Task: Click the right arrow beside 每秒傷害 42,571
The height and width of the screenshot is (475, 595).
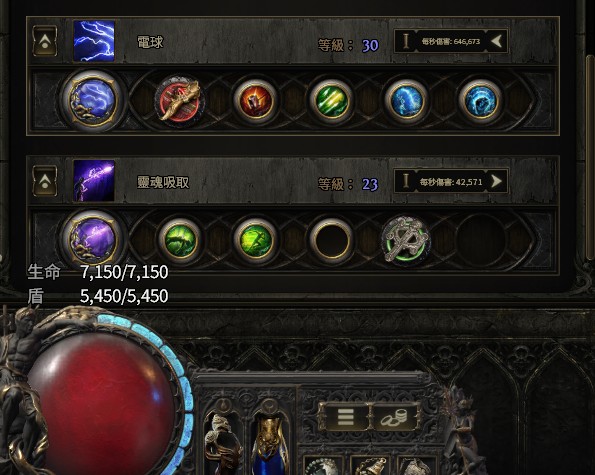Action: [x=496, y=181]
